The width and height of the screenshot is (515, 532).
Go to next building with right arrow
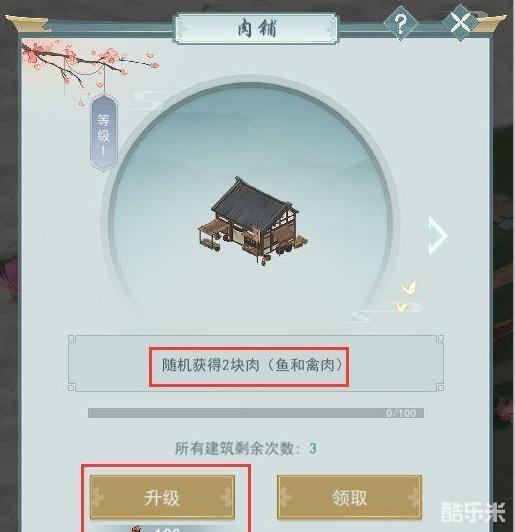click(x=438, y=235)
